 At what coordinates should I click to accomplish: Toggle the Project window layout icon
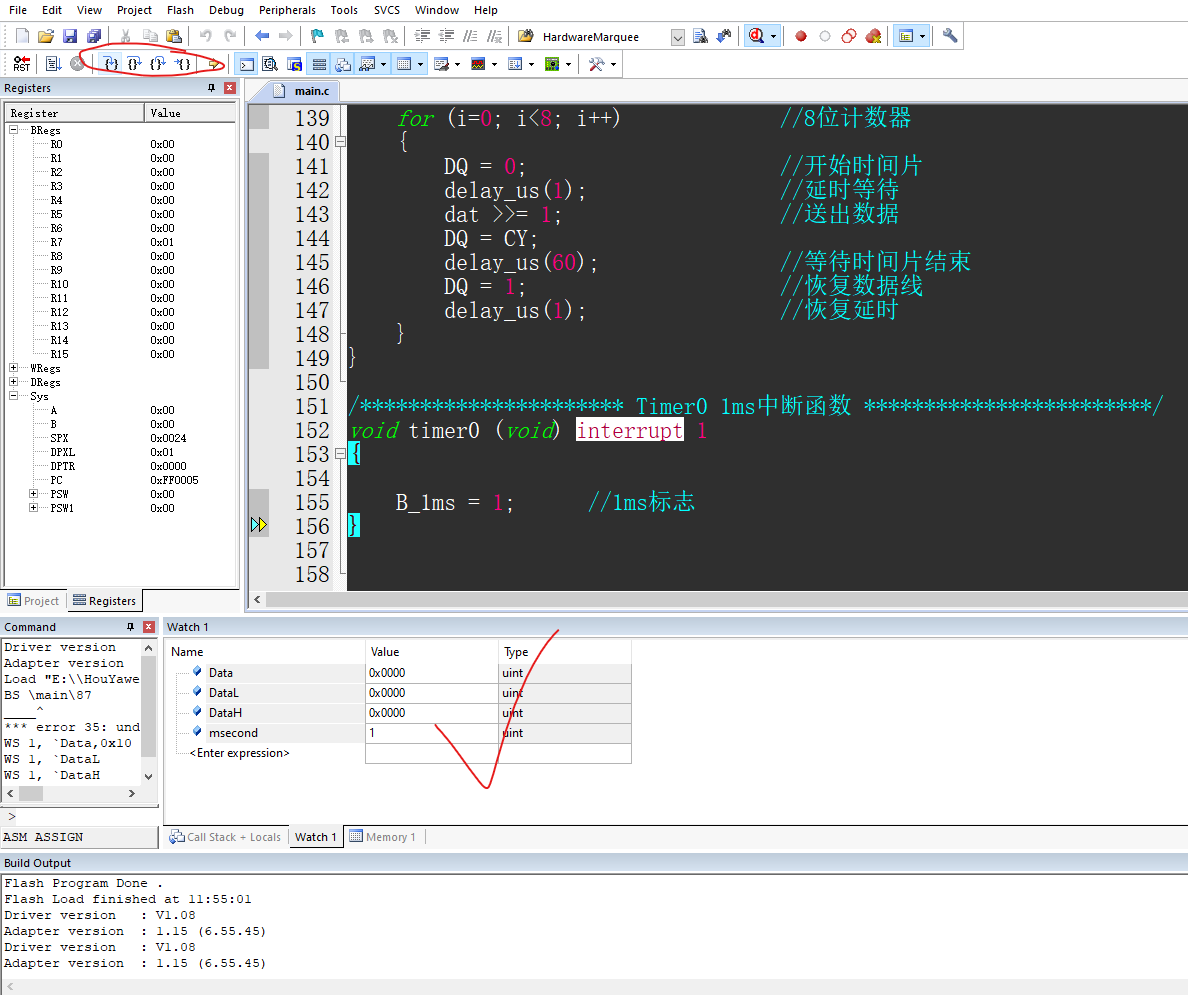pyautogui.click(x=905, y=36)
